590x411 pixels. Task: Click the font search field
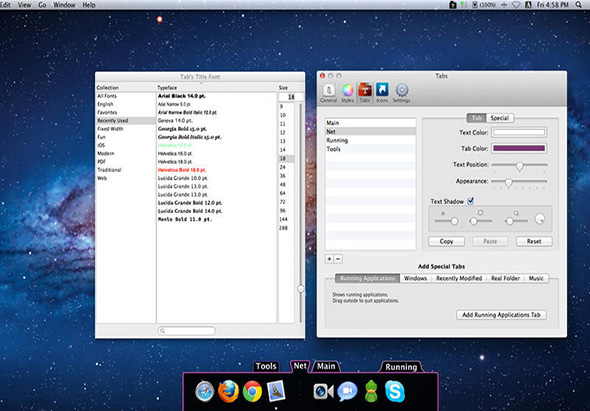tap(186, 330)
